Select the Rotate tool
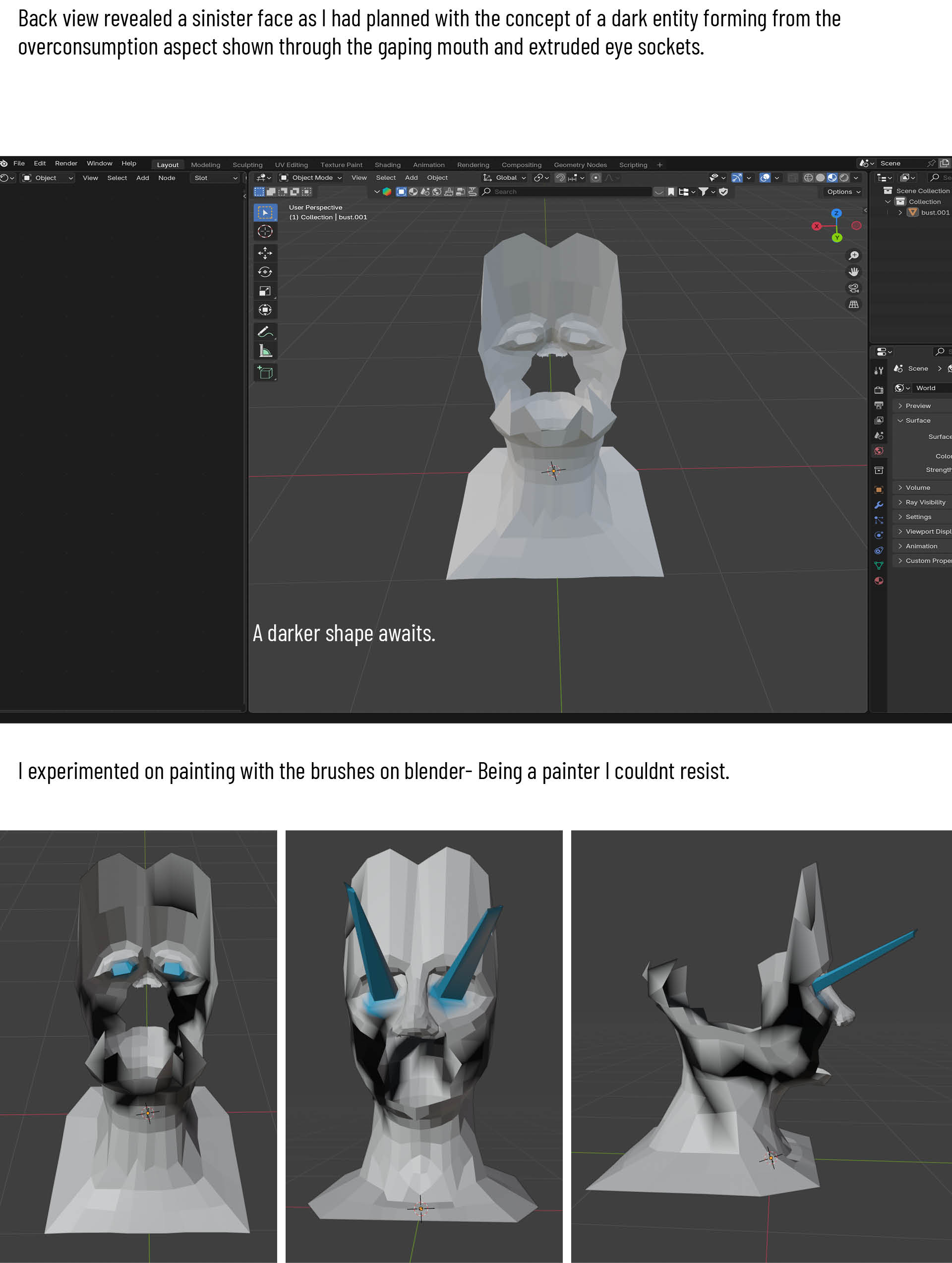This screenshot has height=1263, width=952. point(265,272)
